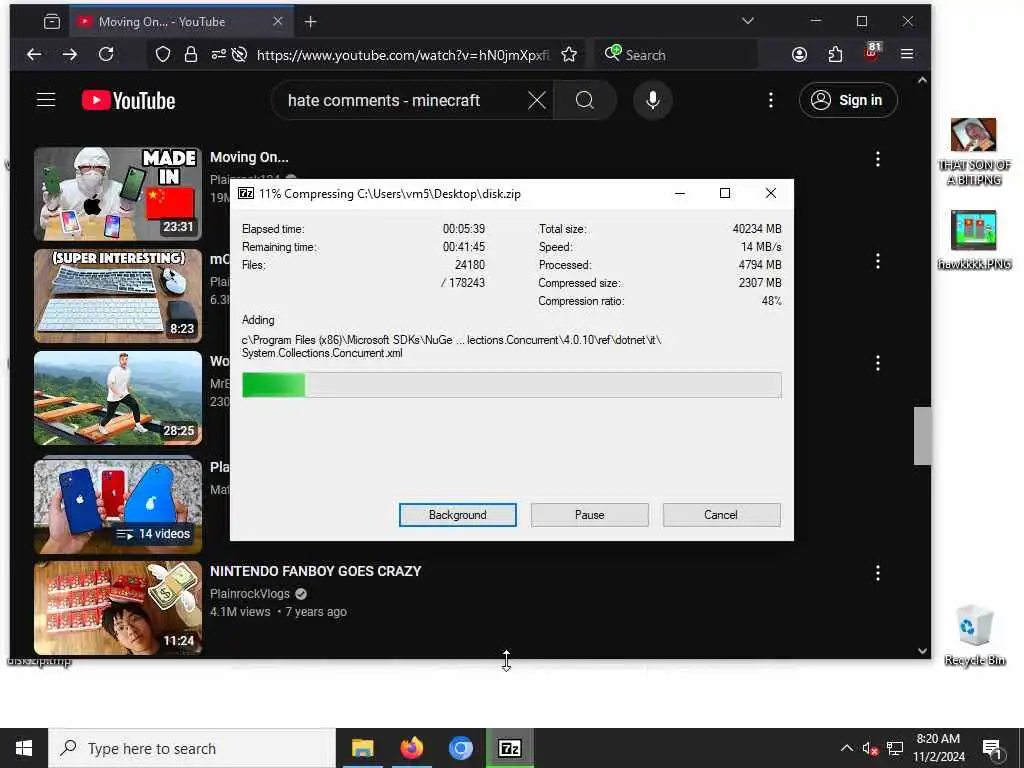The width and height of the screenshot is (1024, 768).
Task: Click the scrollbar down arrow in Firefox
Action: [922, 650]
